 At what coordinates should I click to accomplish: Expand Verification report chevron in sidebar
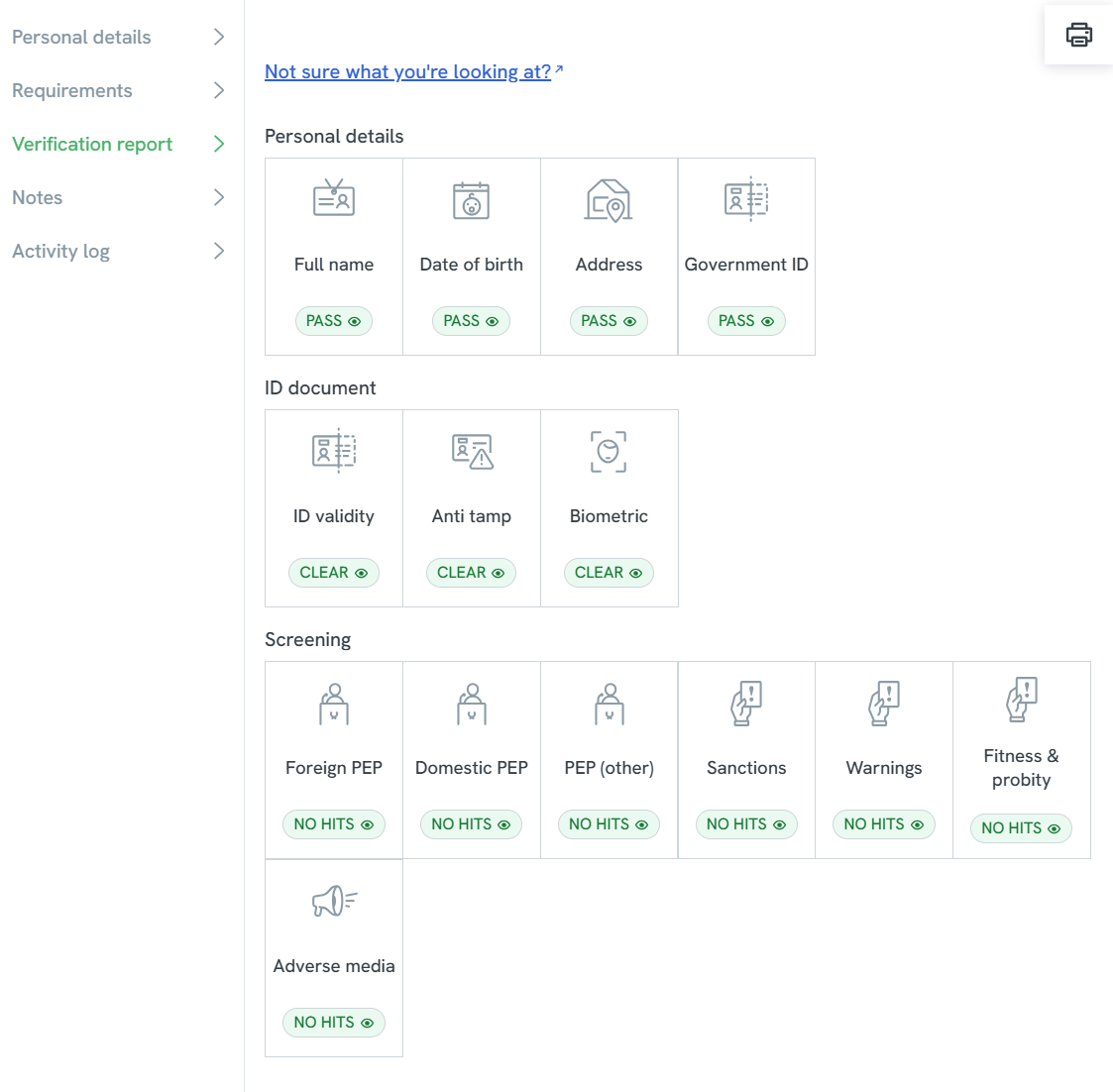[x=219, y=144]
